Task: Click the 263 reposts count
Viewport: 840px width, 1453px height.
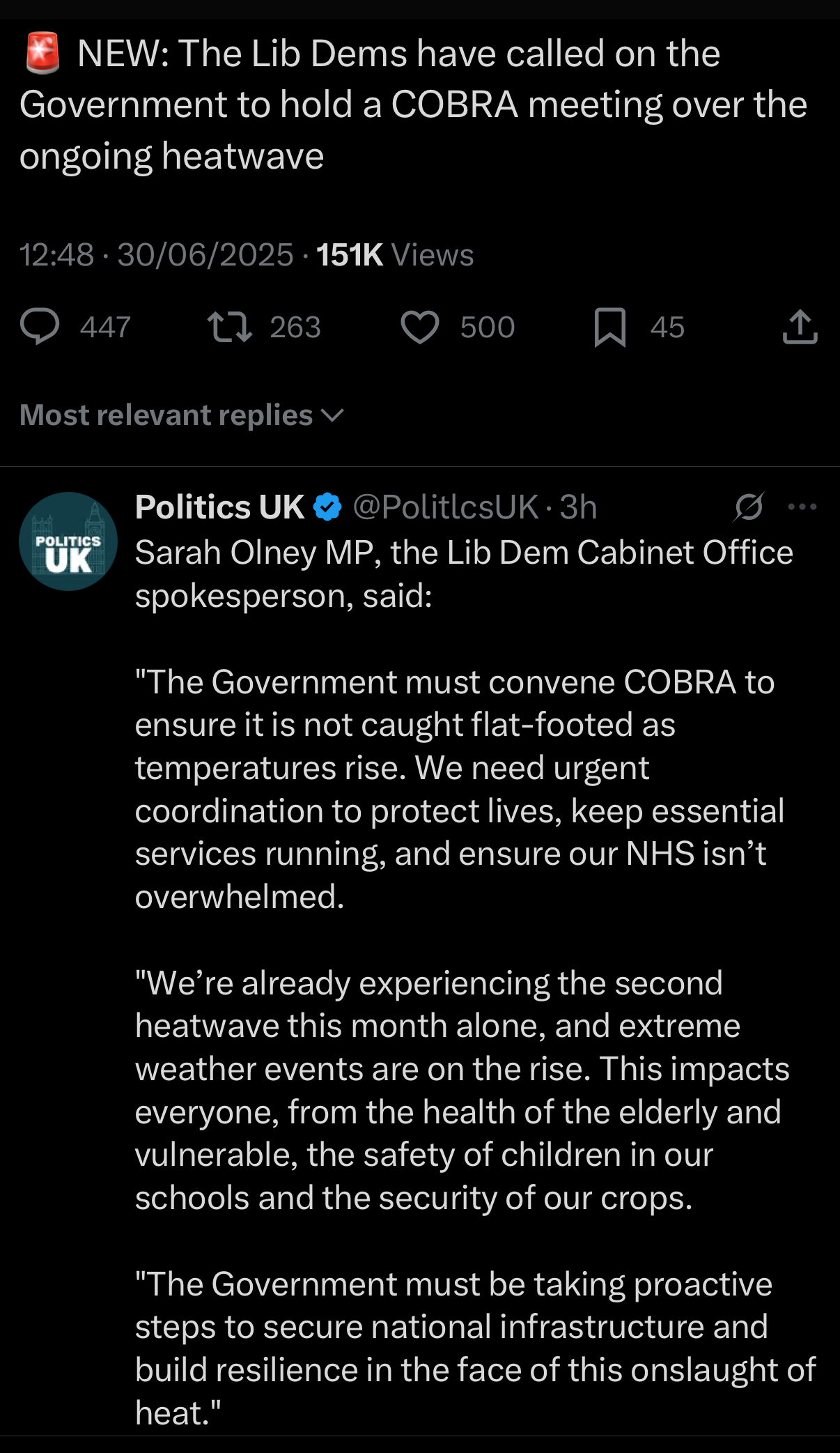Action: 295,328
